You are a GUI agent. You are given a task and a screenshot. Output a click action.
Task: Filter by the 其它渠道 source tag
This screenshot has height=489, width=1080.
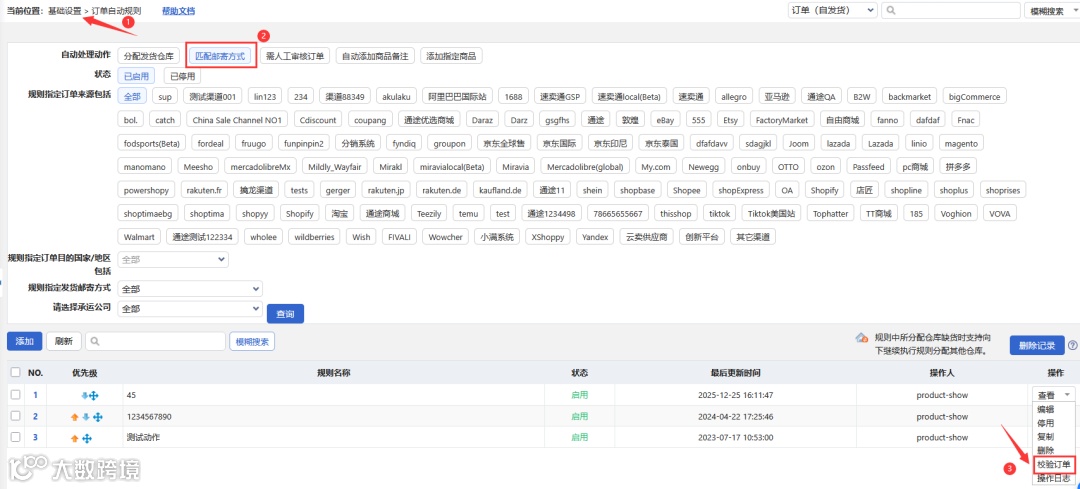click(x=753, y=238)
